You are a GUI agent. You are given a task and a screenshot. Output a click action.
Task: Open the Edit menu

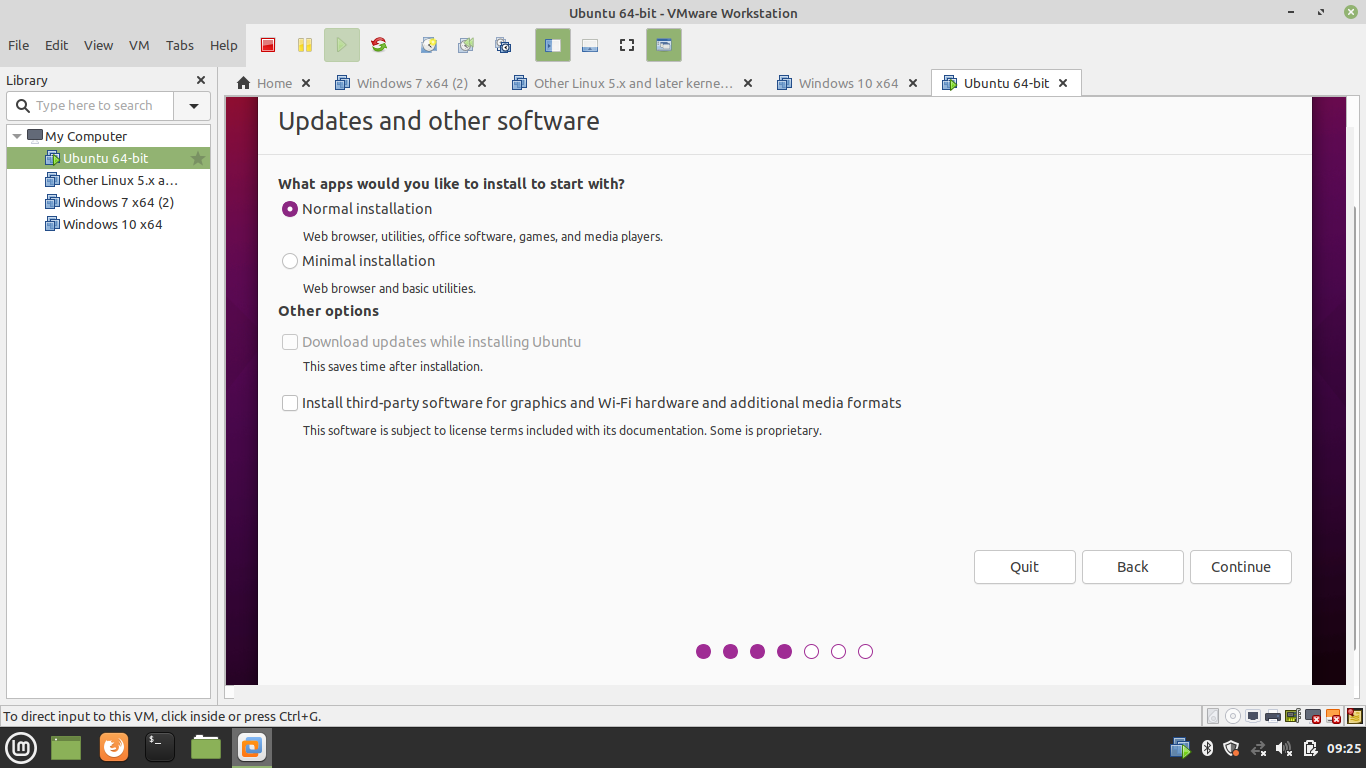pyautogui.click(x=56, y=45)
